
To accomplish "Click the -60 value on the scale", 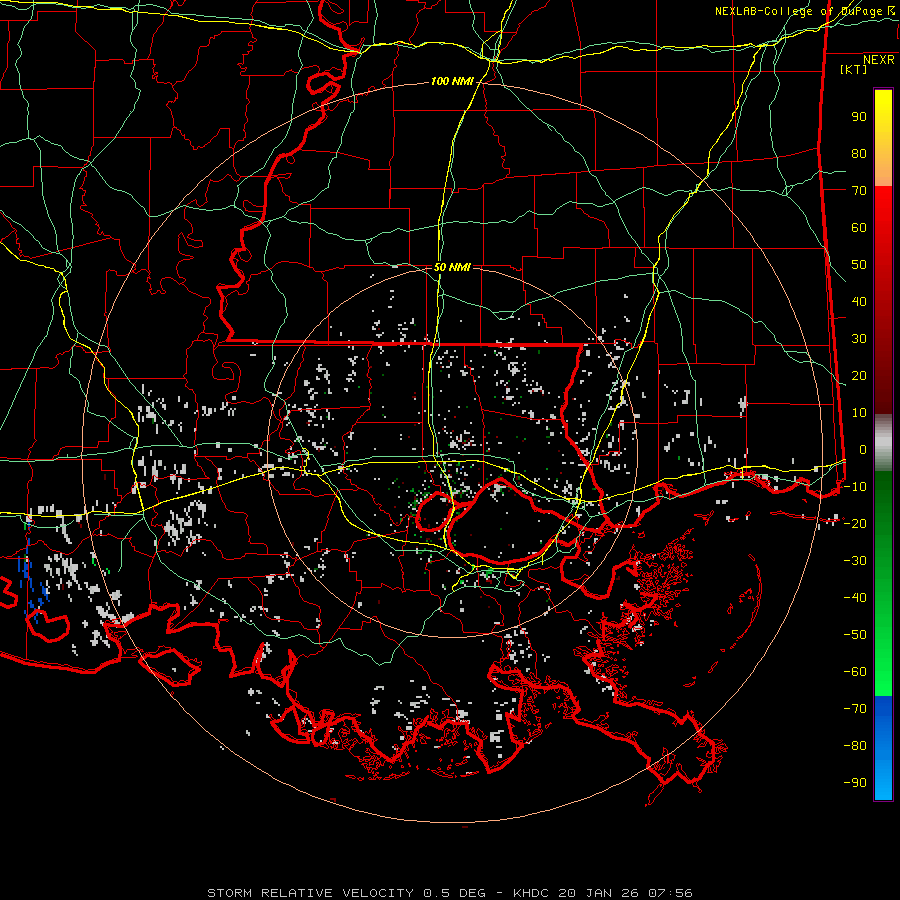I will 855,672.
